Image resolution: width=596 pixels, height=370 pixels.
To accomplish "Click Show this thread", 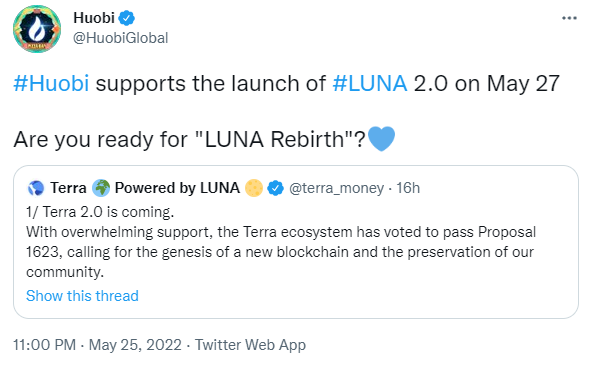I will pyautogui.click(x=82, y=295).
